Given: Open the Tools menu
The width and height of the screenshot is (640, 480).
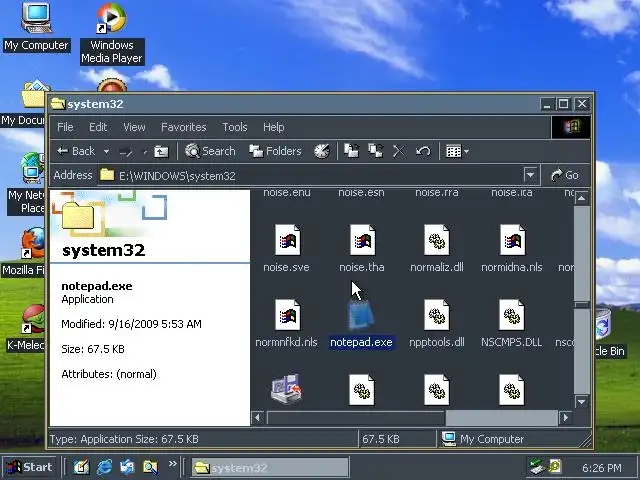Looking at the screenshot, I should [235, 127].
